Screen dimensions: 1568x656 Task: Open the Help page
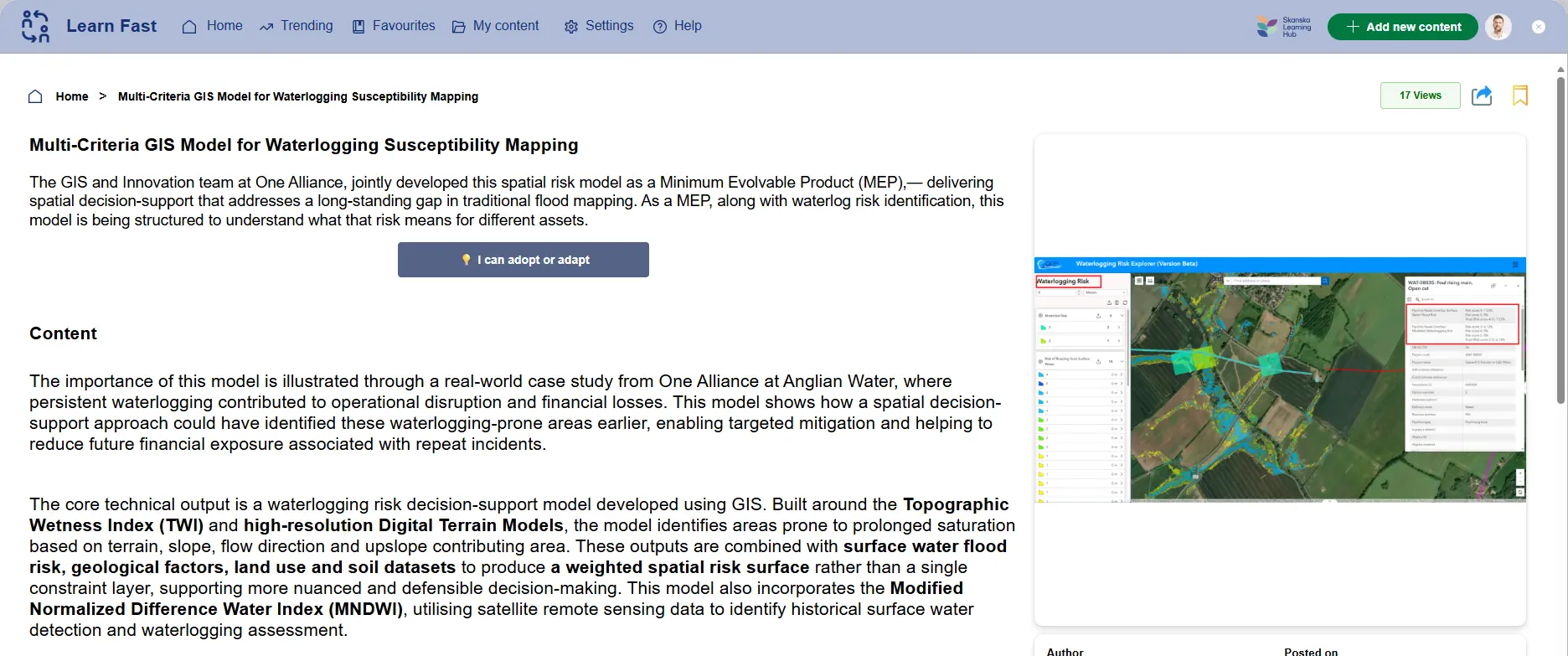click(x=678, y=26)
